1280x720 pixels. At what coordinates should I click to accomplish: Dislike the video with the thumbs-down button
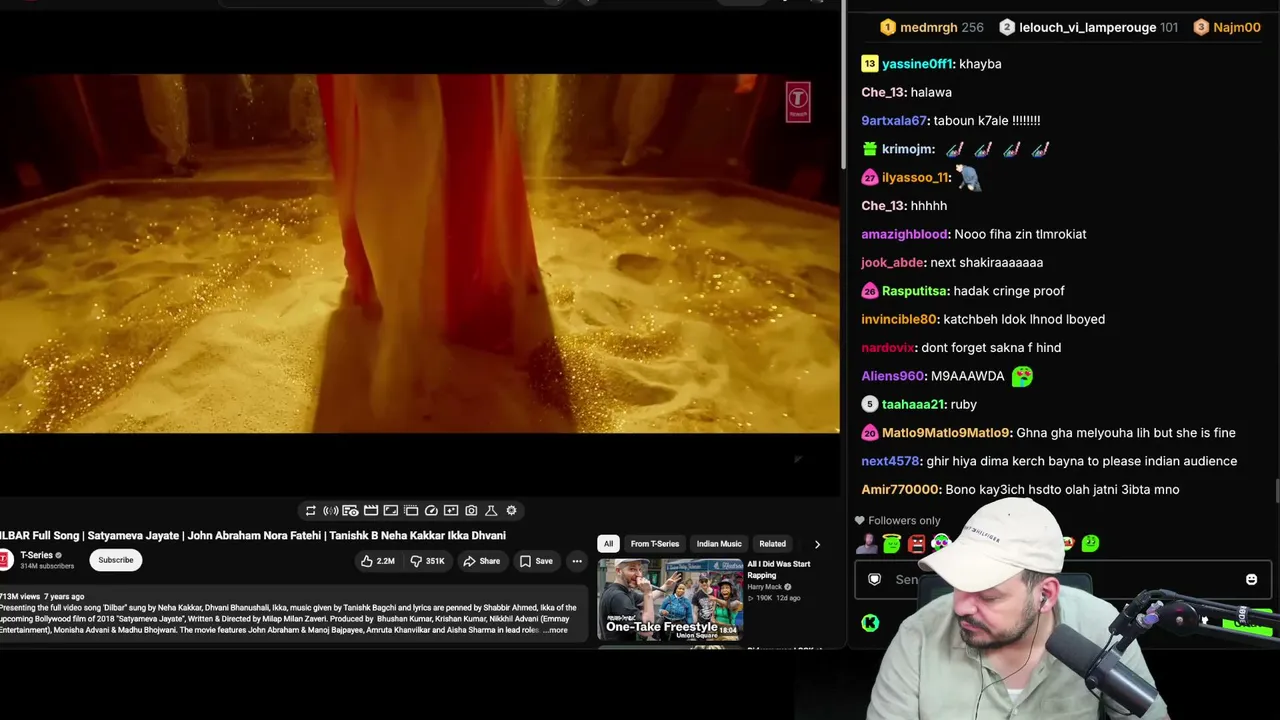(427, 561)
